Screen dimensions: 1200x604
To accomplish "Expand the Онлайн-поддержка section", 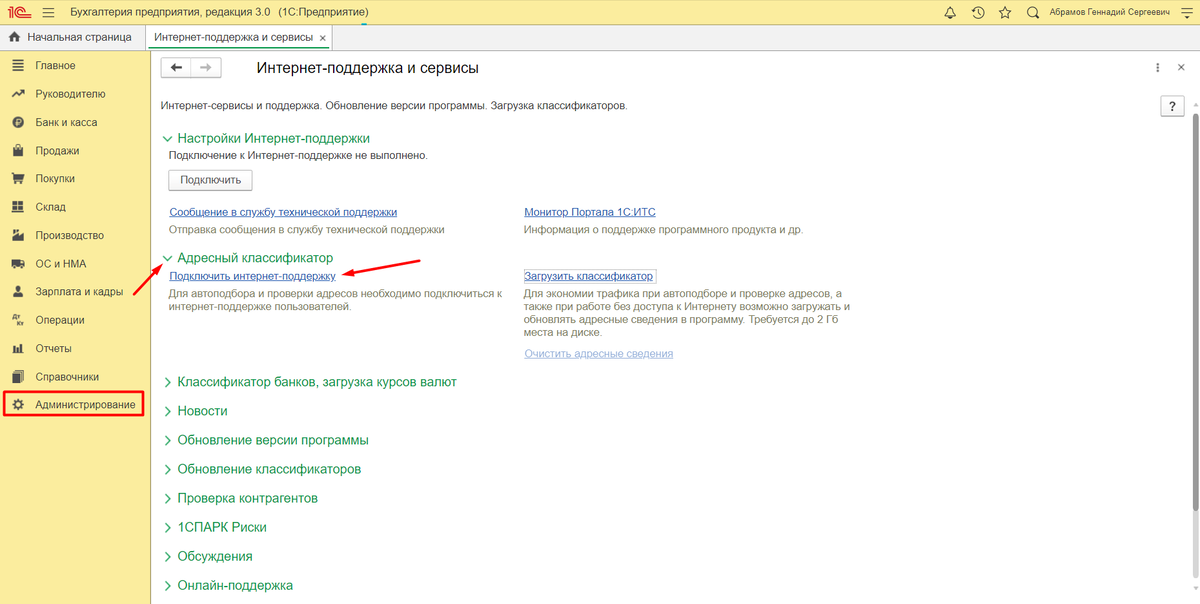I will pyautogui.click(x=167, y=585).
